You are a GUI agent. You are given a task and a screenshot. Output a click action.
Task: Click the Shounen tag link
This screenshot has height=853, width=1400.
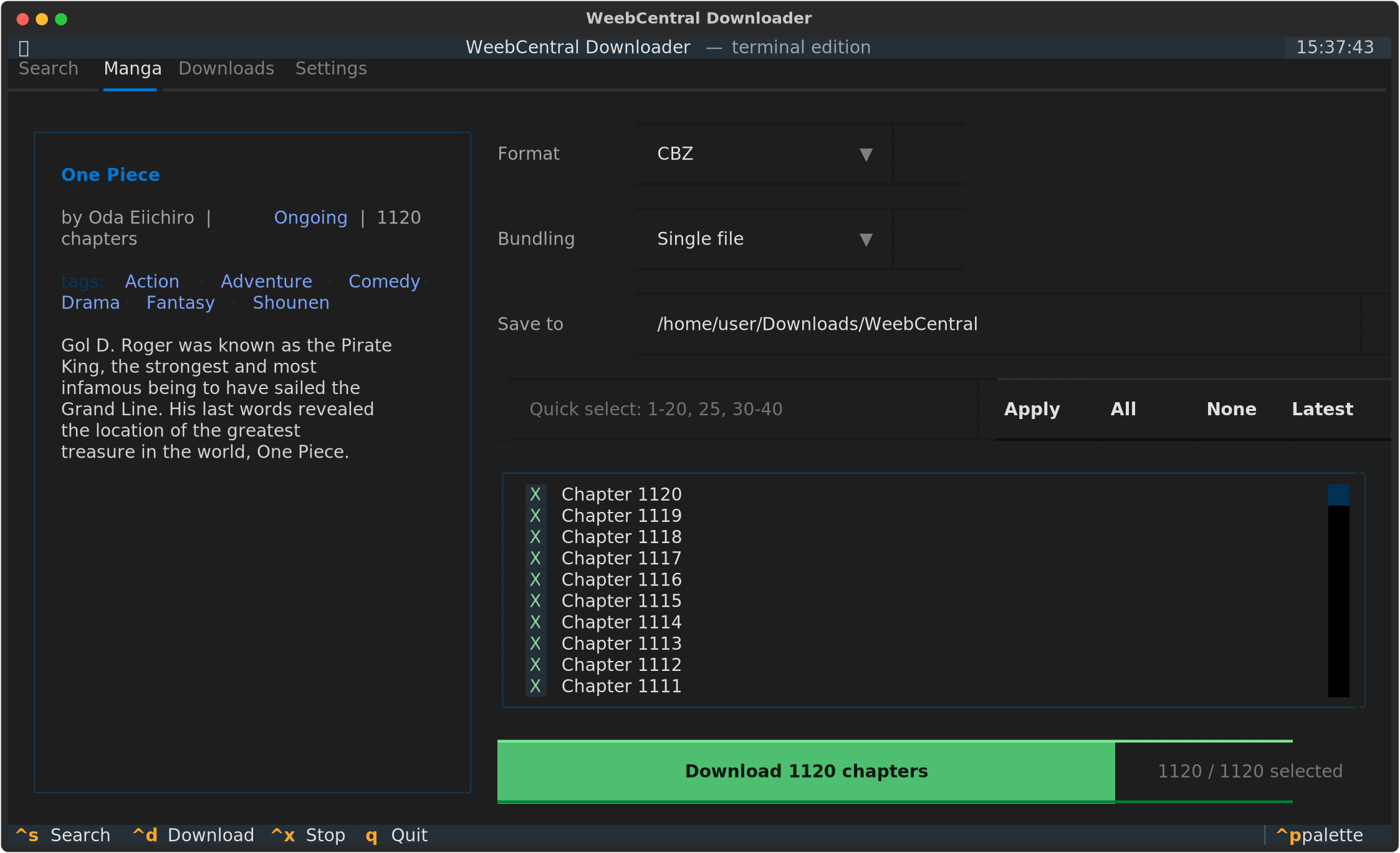290,302
